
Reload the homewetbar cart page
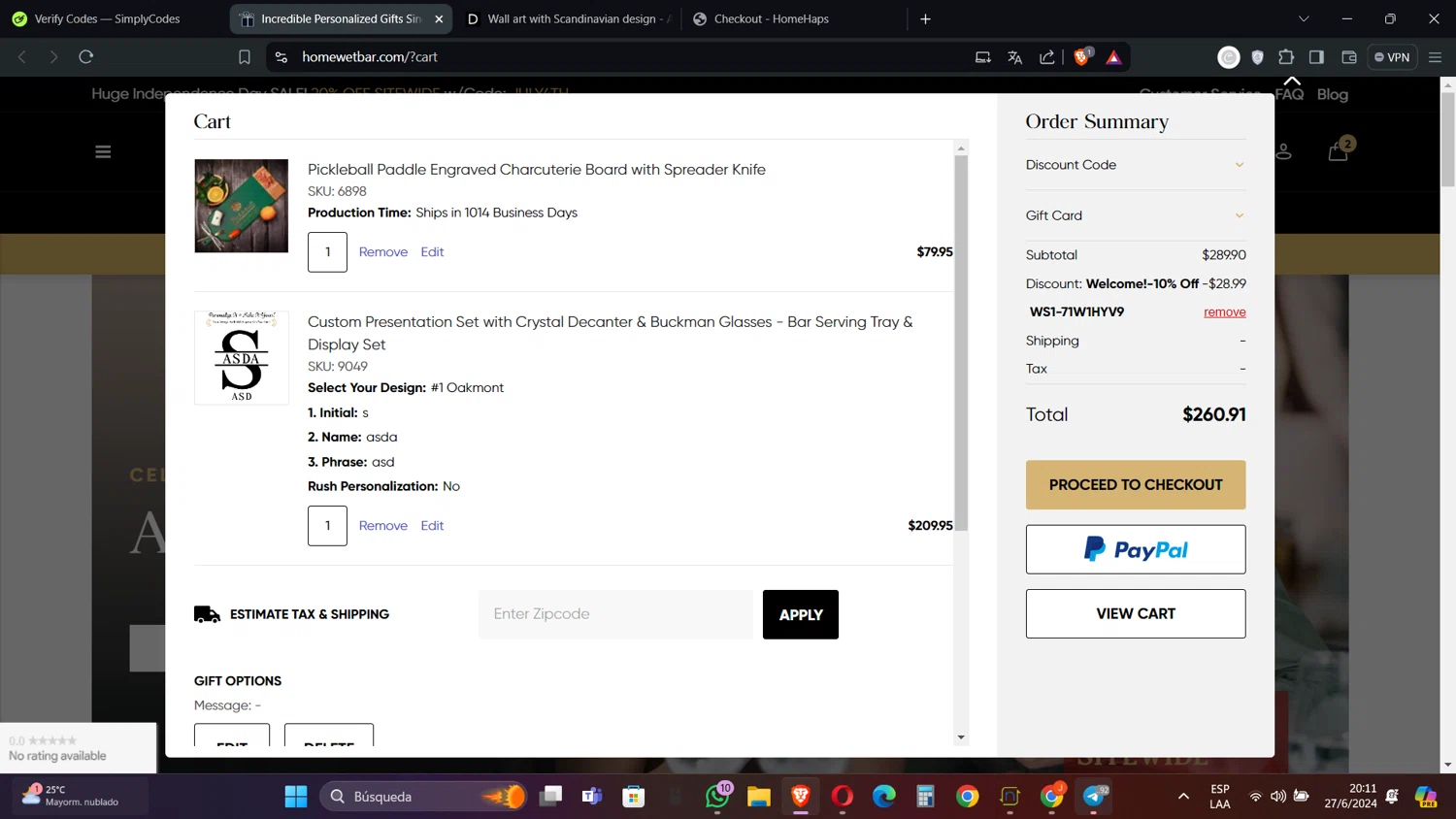click(86, 57)
